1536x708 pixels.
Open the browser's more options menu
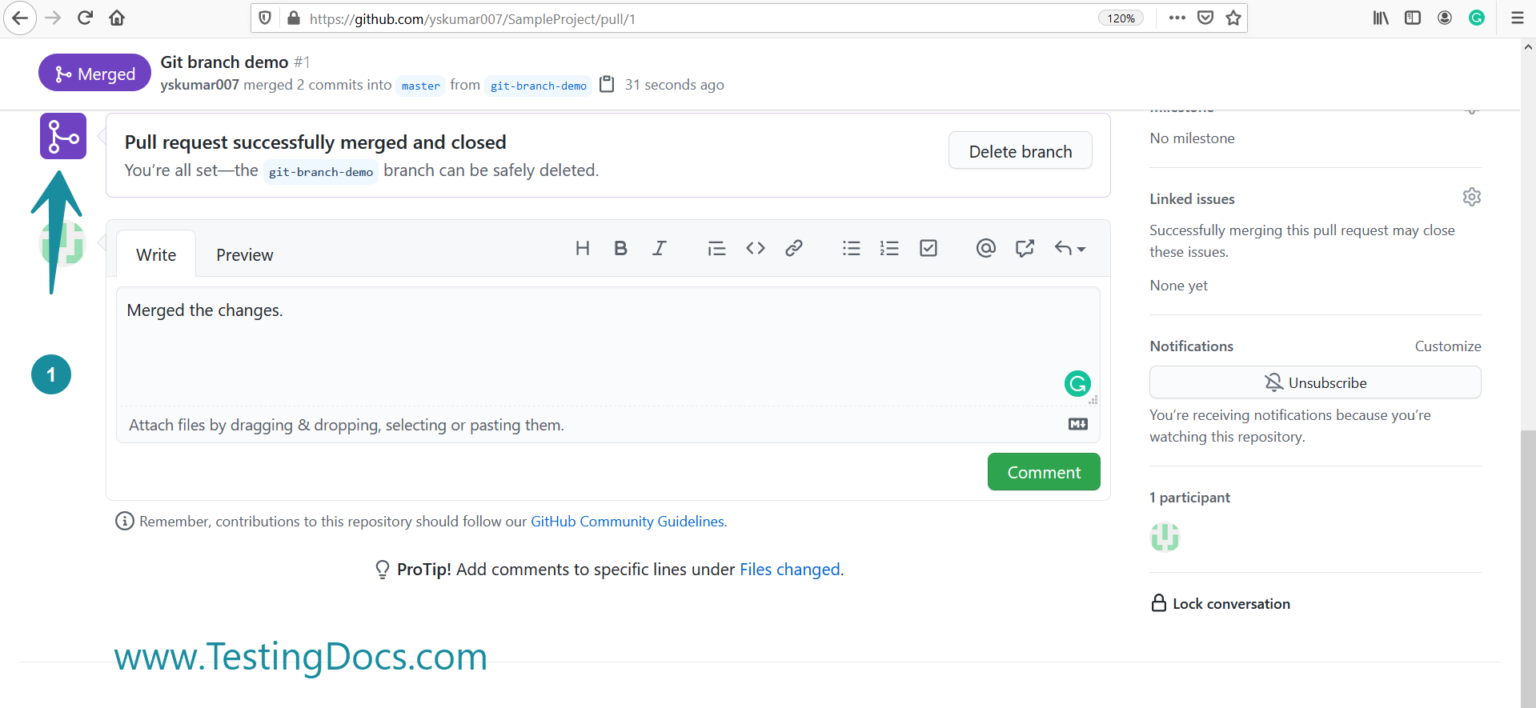[1177, 17]
